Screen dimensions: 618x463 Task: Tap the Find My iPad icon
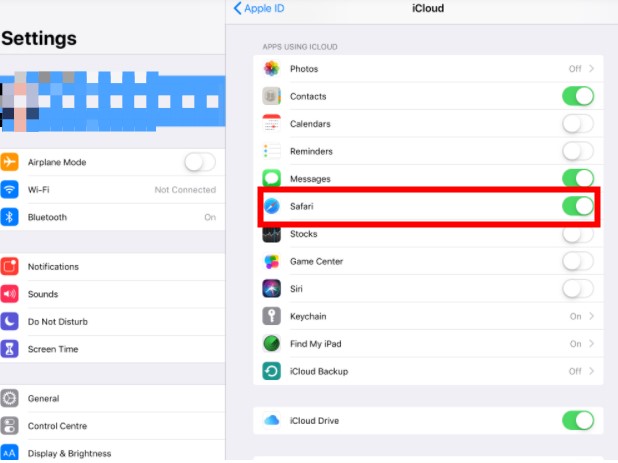tap(271, 344)
